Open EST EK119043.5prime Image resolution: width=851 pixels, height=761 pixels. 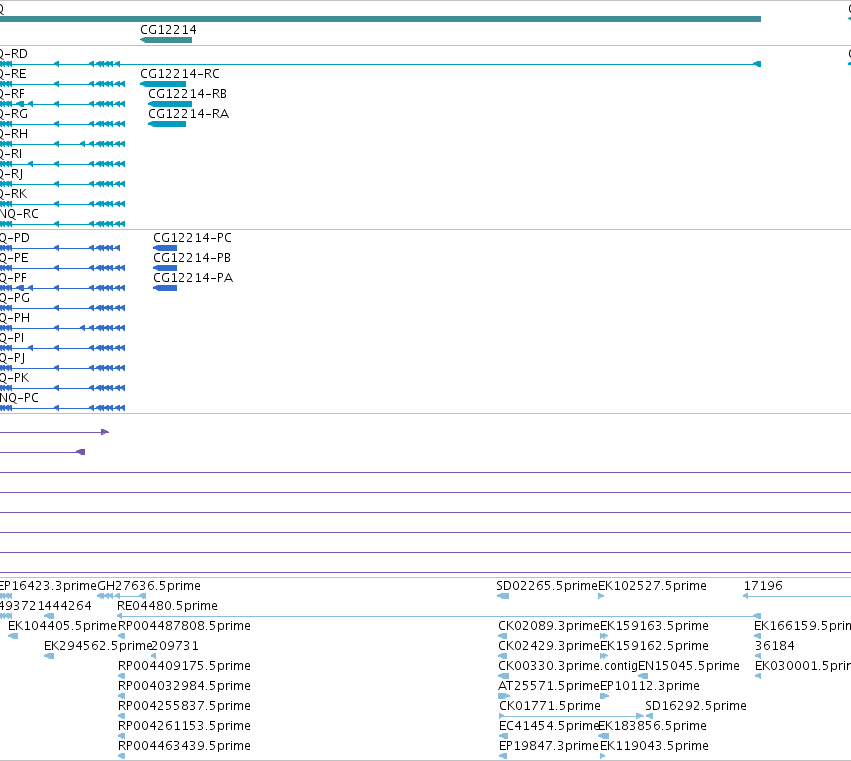654,746
